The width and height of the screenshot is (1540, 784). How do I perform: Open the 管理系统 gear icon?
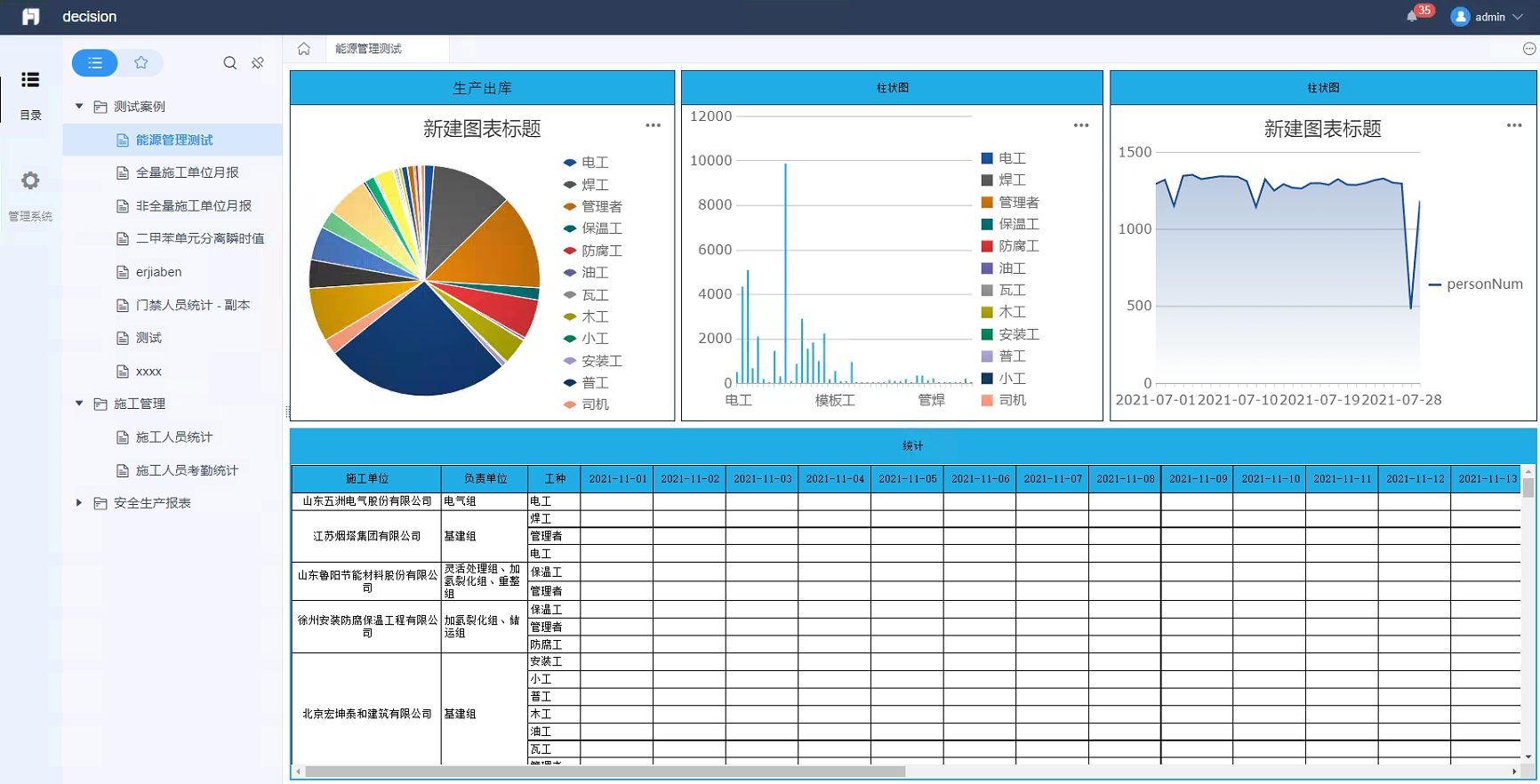(x=30, y=181)
